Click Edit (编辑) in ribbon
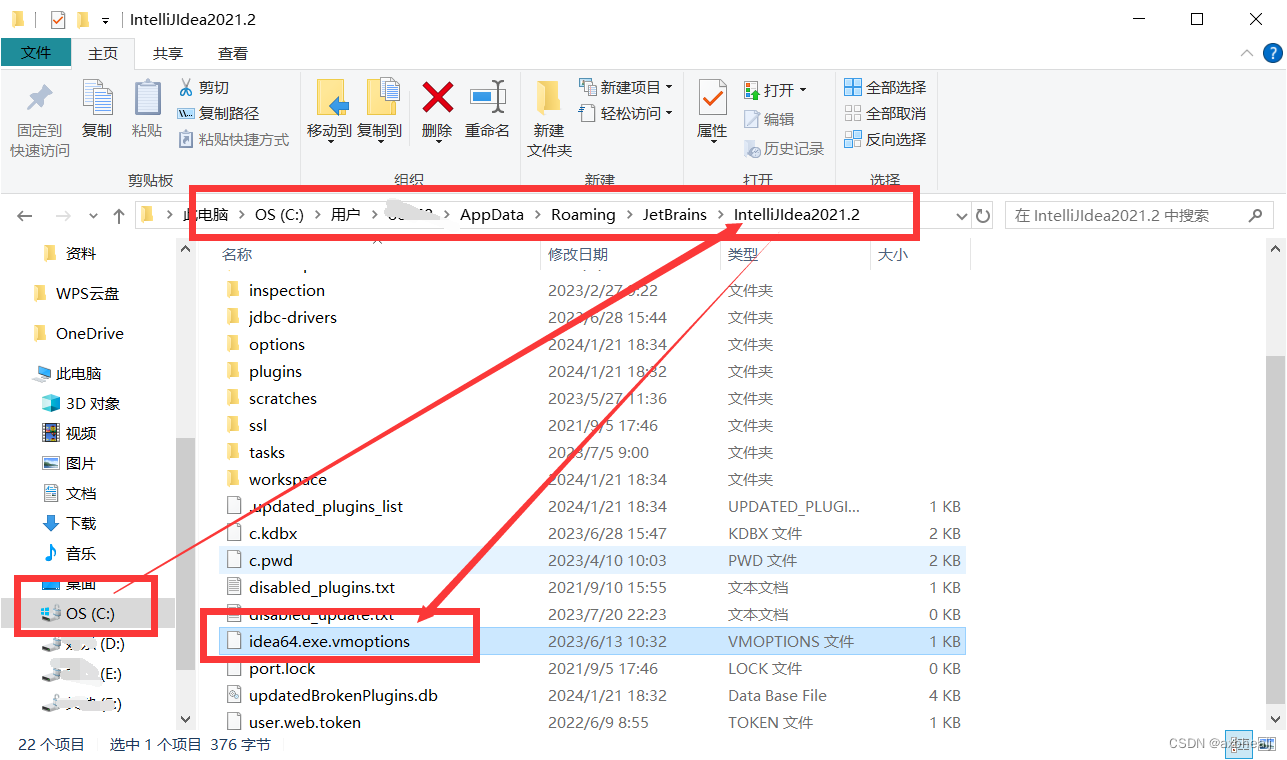1287x760 pixels. [769, 119]
